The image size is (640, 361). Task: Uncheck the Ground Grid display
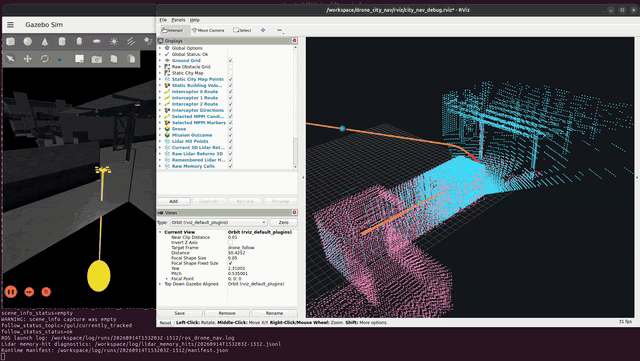point(231,60)
